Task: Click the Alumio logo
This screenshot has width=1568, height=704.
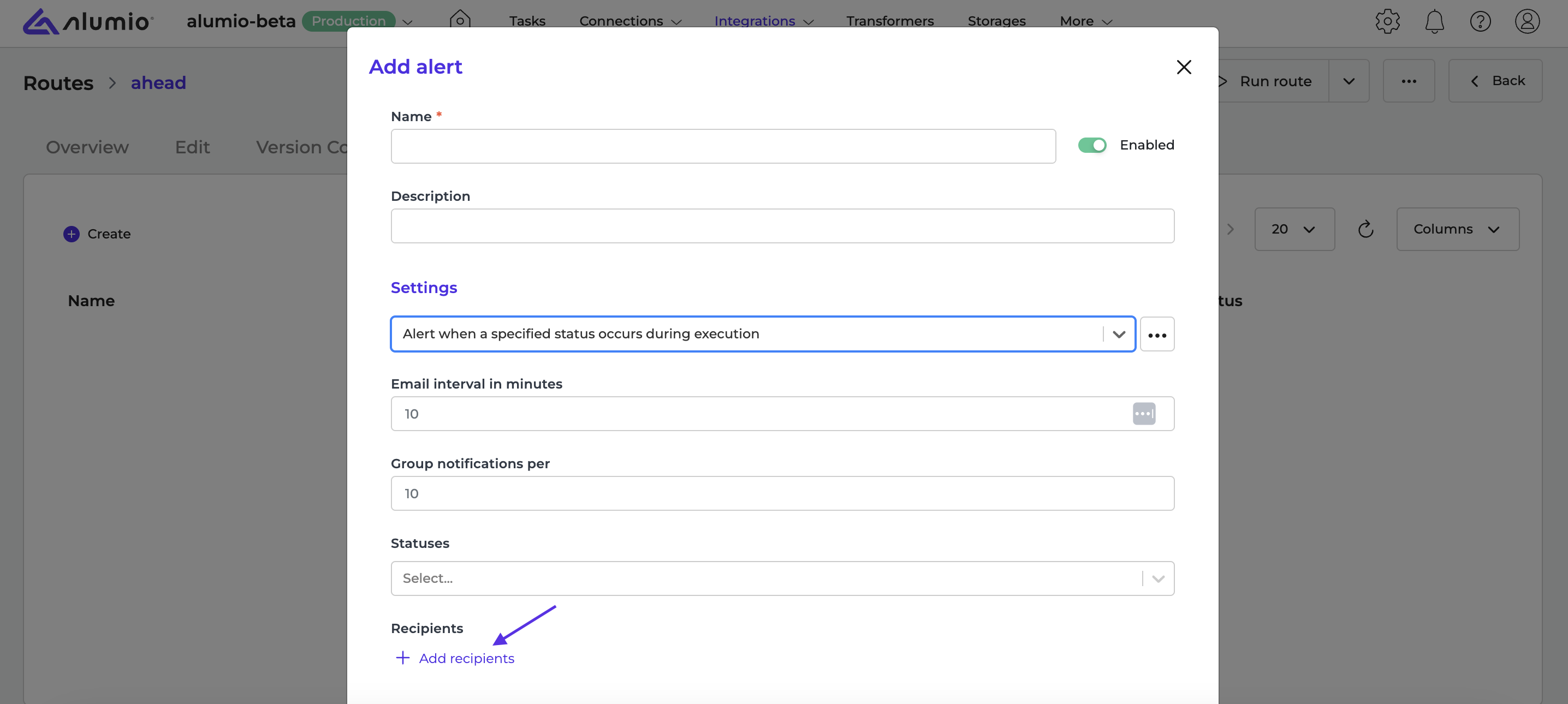Action: pos(88,21)
